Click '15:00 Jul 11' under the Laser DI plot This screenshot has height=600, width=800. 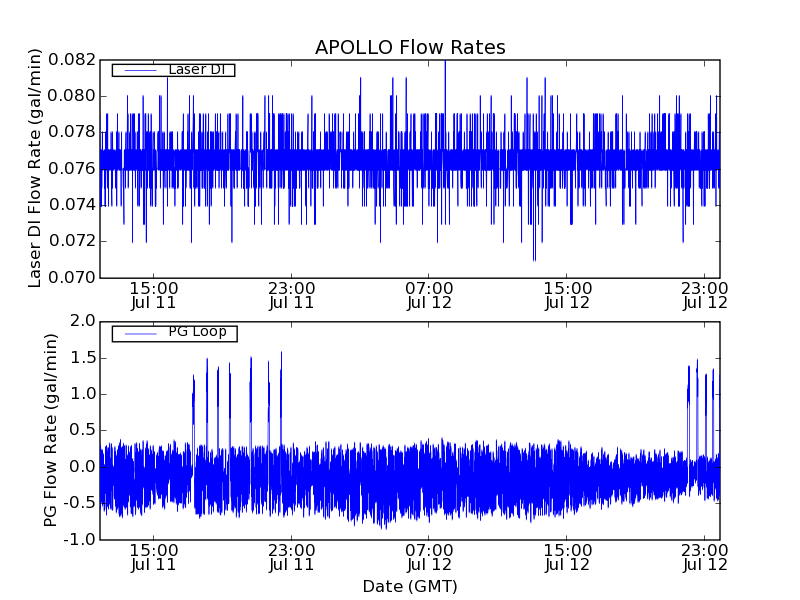(154, 295)
